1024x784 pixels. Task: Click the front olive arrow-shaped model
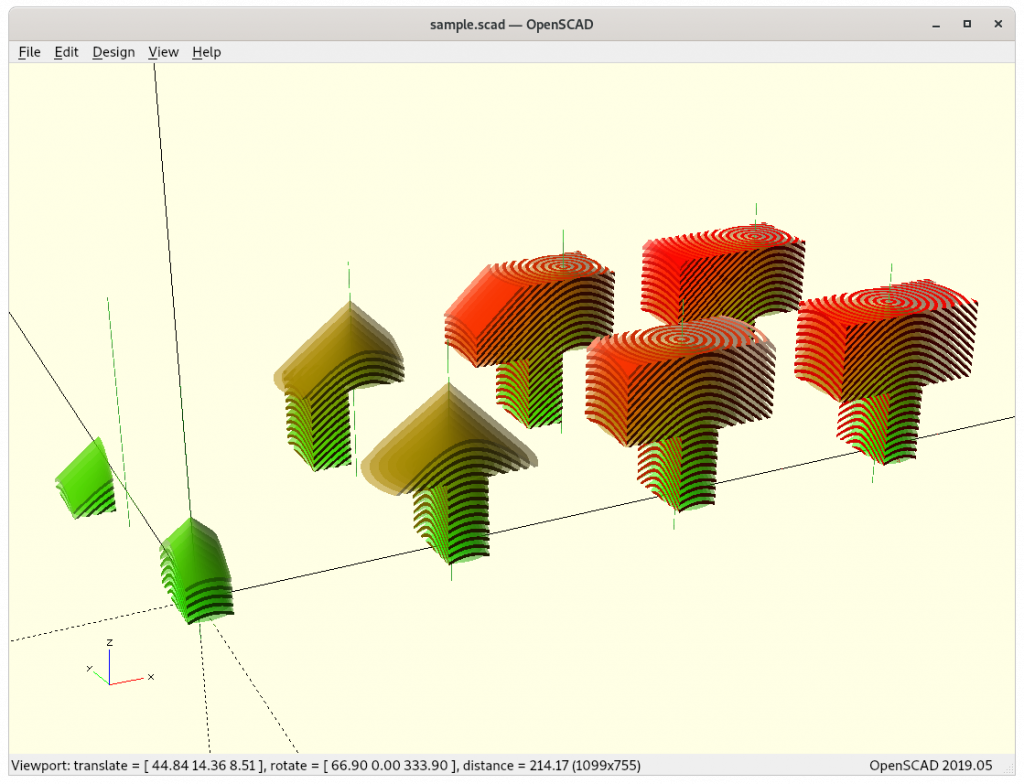tap(449, 473)
